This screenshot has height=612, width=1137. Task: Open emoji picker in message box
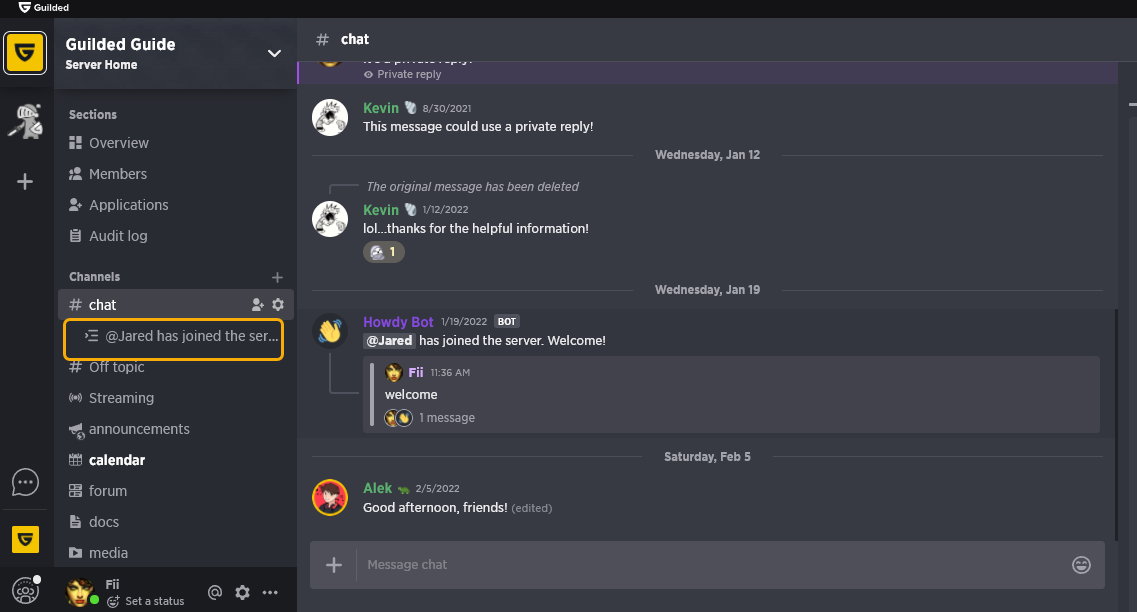pyautogui.click(x=1081, y=565)
